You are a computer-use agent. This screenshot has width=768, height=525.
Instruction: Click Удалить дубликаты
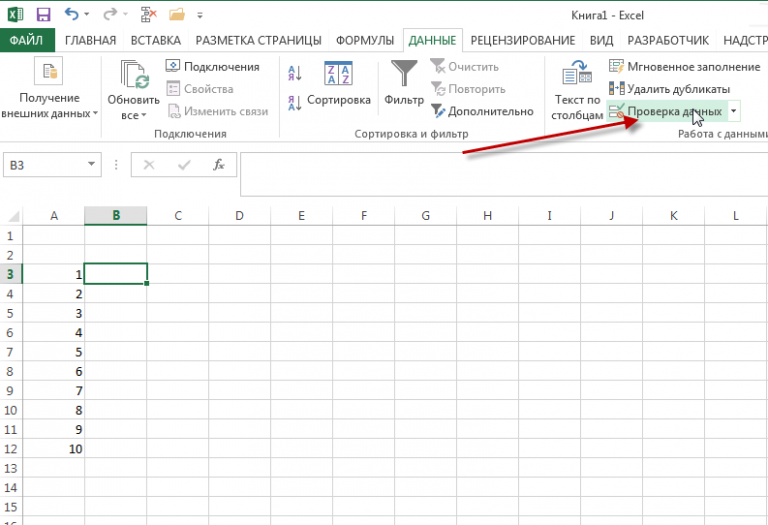pos(669,89)
